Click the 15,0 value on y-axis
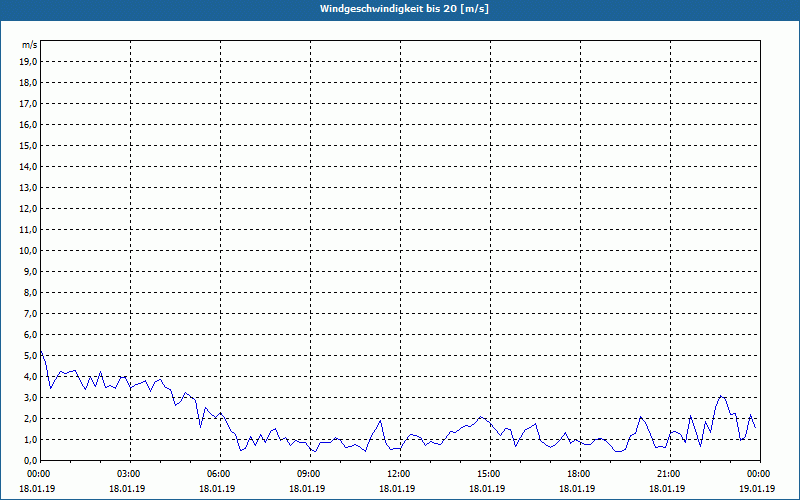Viewport: 800px width, 500px height. click(28, 145)
